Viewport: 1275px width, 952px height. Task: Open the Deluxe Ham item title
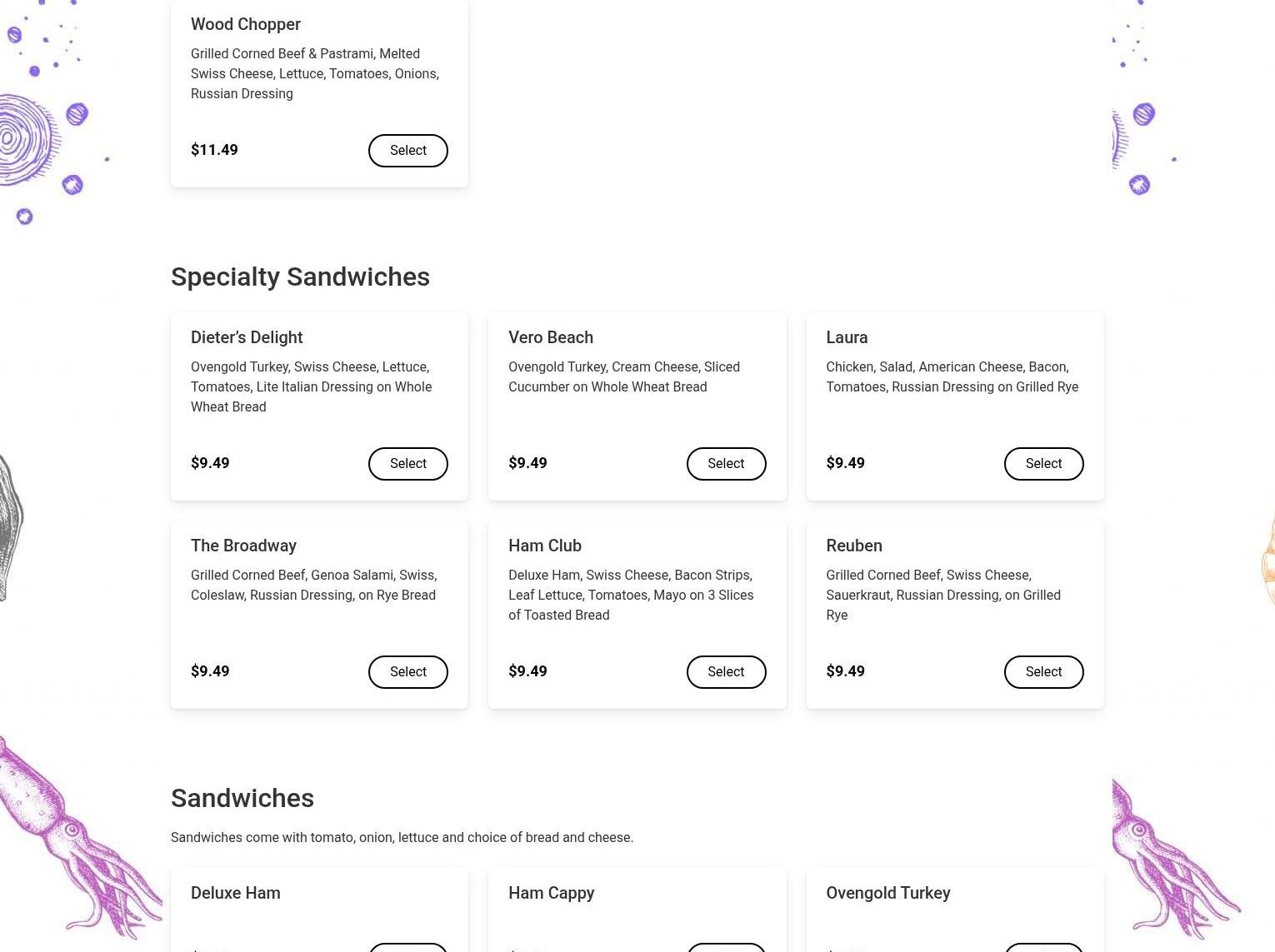(x=236, y=893)
